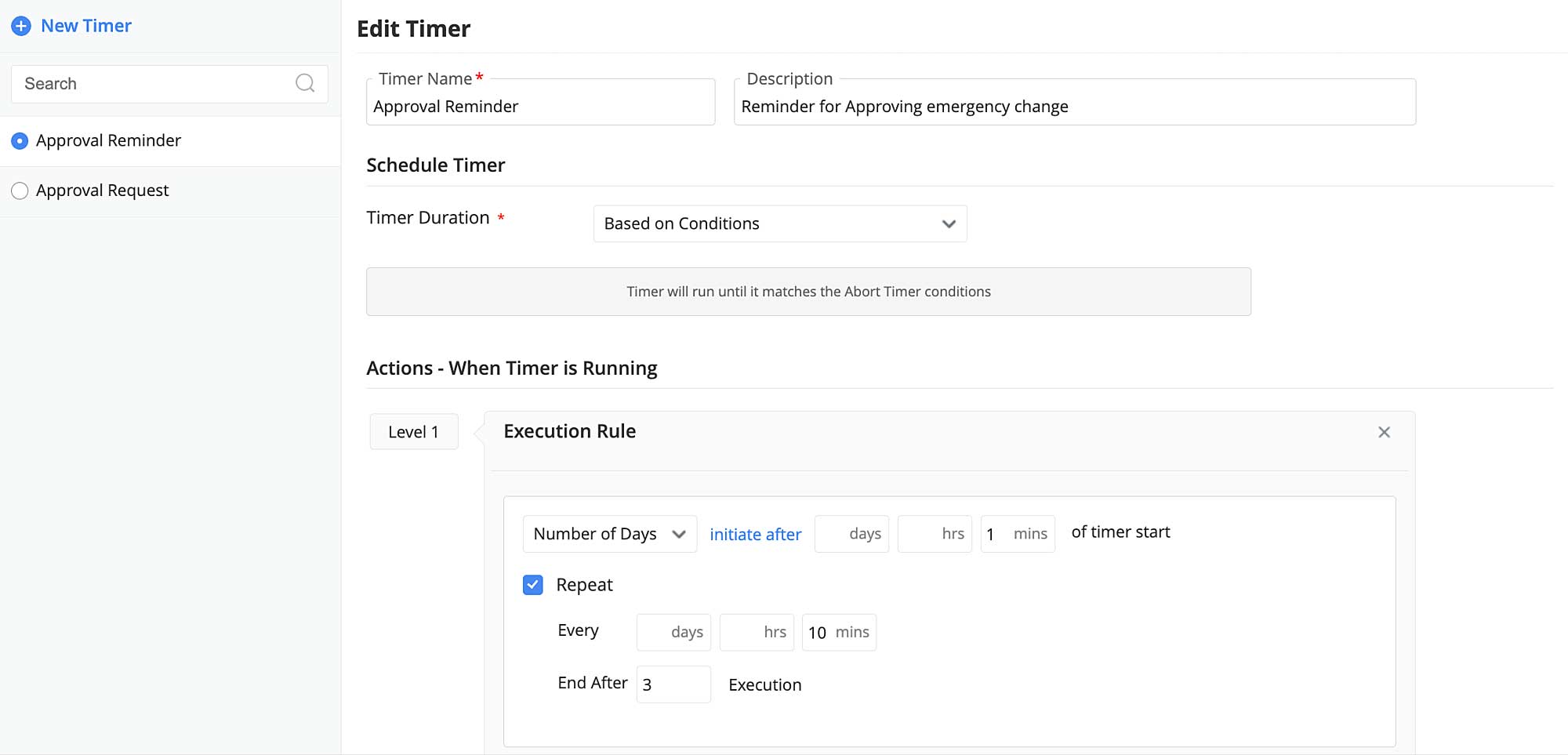Expand the Number of Days dropdown
Viewport: 1568px width, 755px height.
[609, 534]
